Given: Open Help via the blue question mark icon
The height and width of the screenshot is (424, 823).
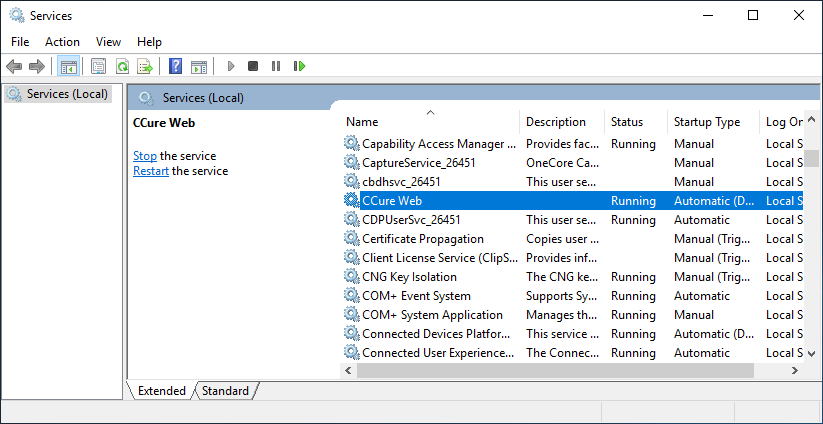Looking at the screenshot, I should pyautogui.click(x=175, y=66).
